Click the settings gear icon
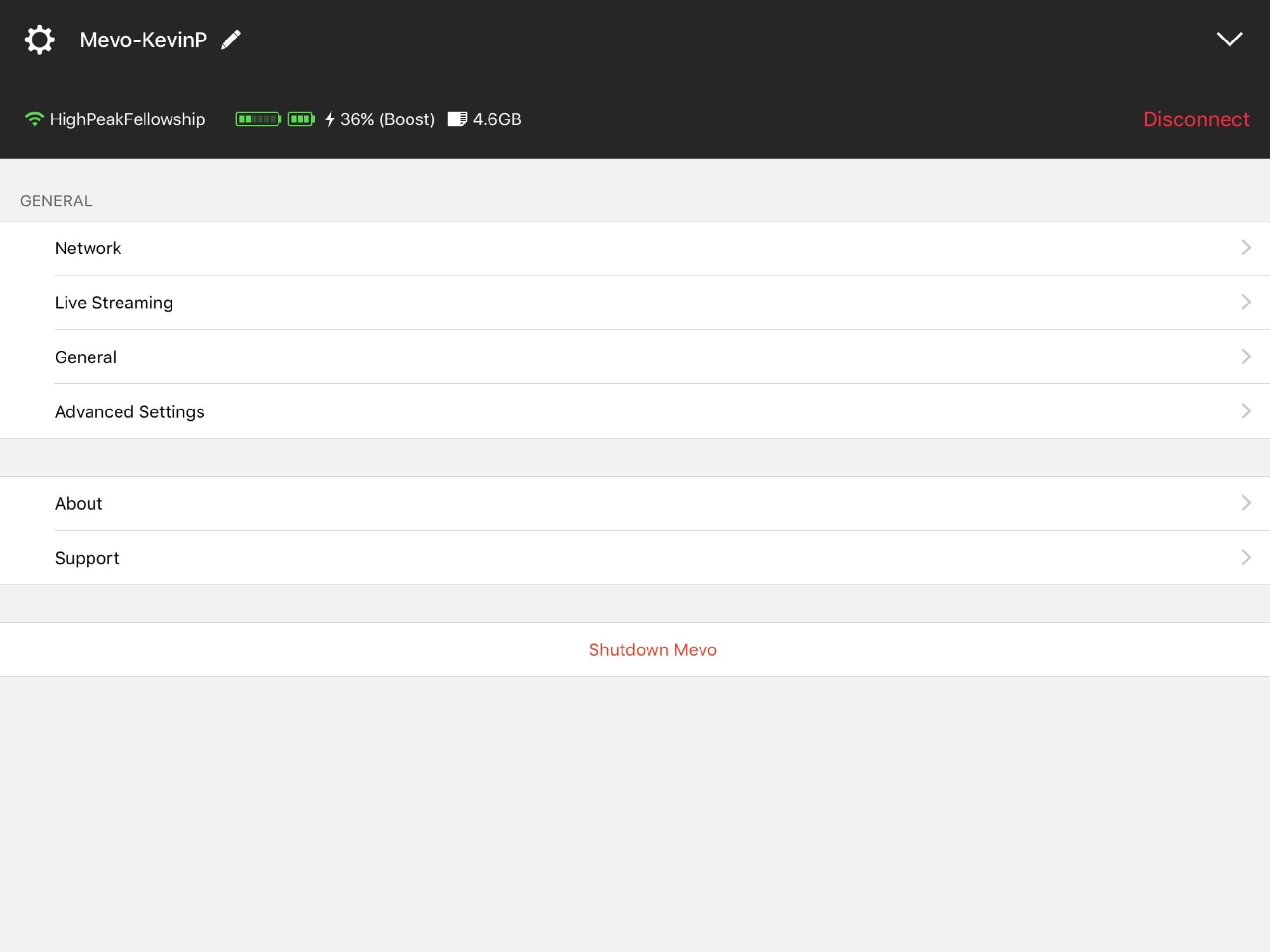 (39, 39)
